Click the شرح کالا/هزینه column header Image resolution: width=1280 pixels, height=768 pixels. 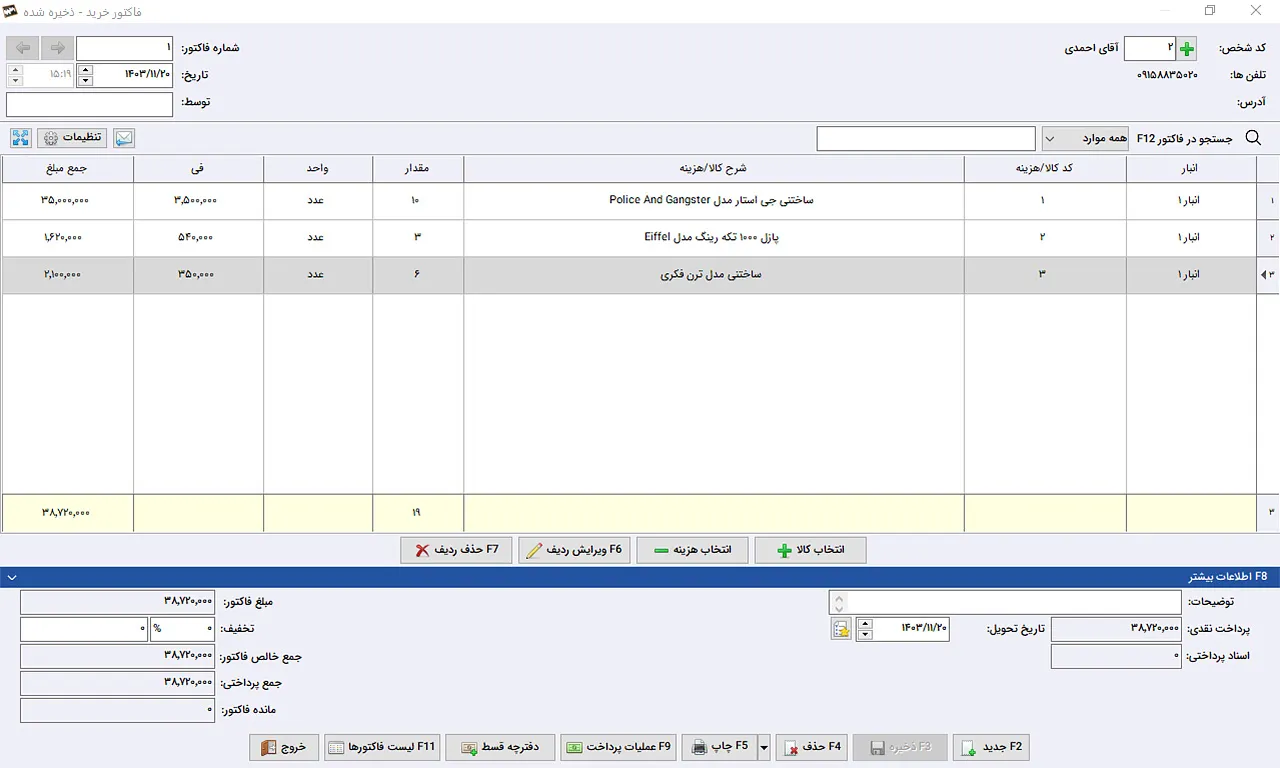click(x=713, y=169)
